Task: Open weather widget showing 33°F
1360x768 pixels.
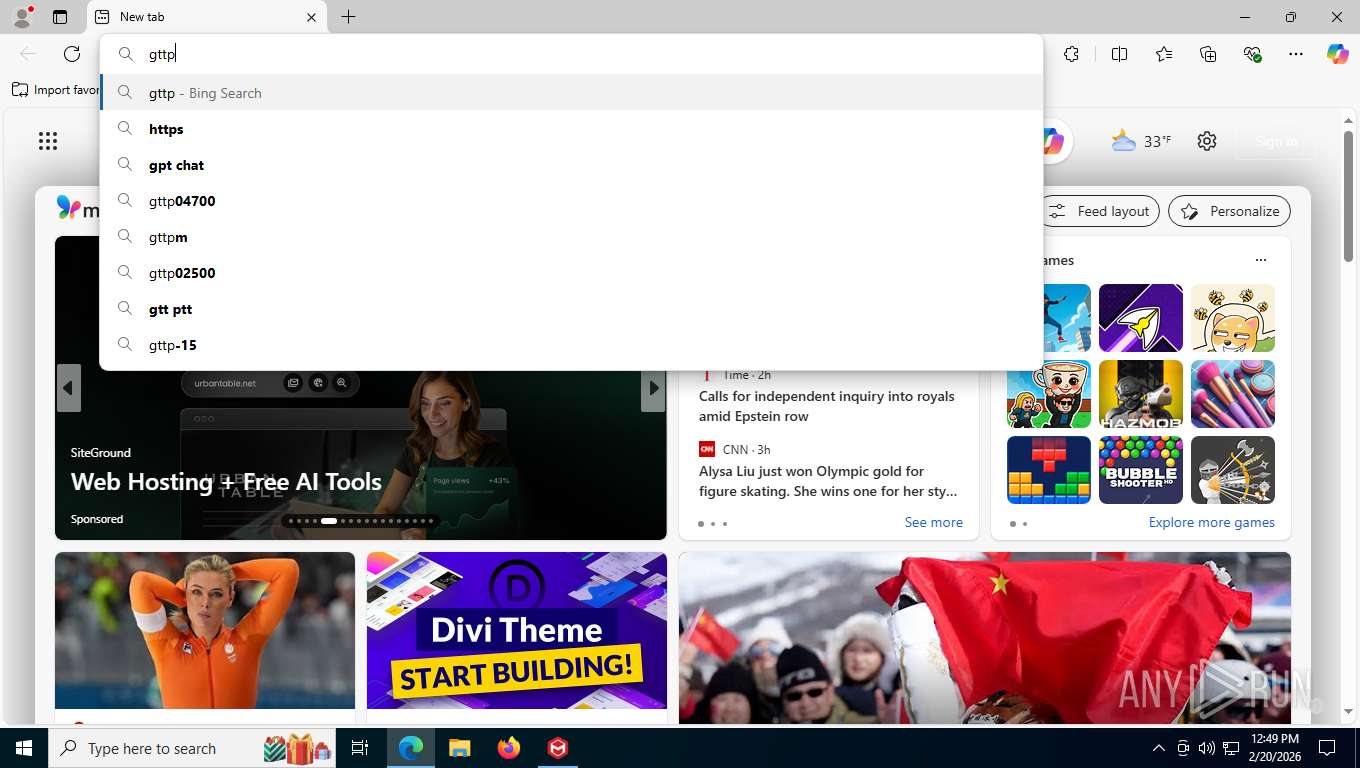Action: pyautogui.click(x=1141, y=141)
